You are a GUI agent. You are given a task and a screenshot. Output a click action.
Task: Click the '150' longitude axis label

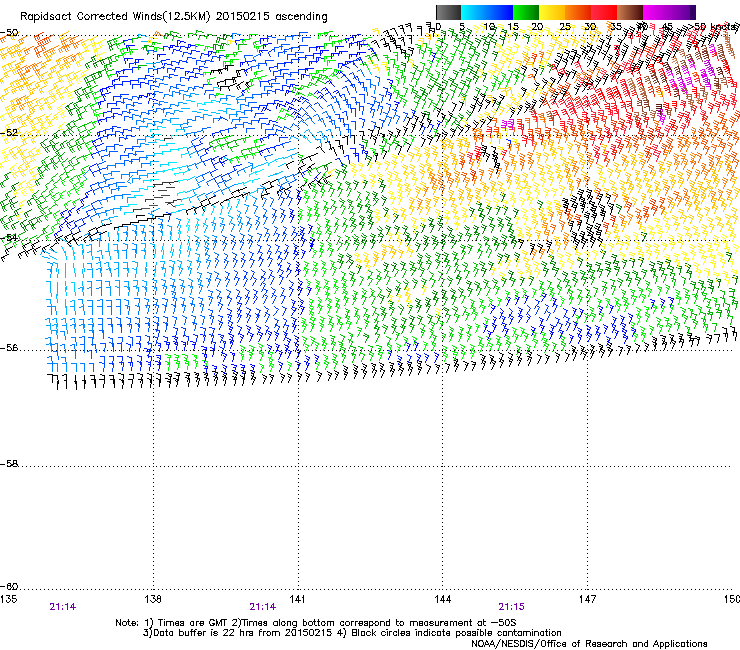[732, 599]
